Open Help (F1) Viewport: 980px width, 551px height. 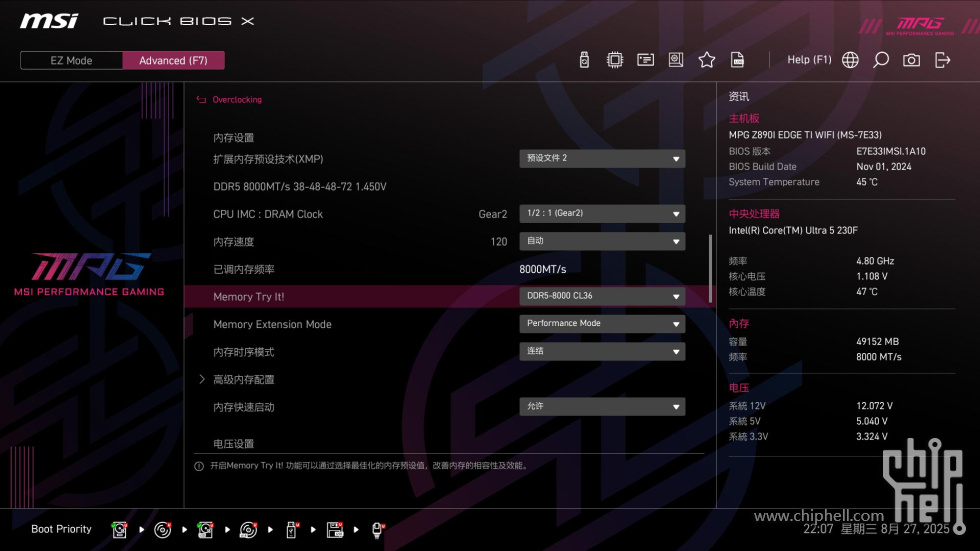point(809,60)
